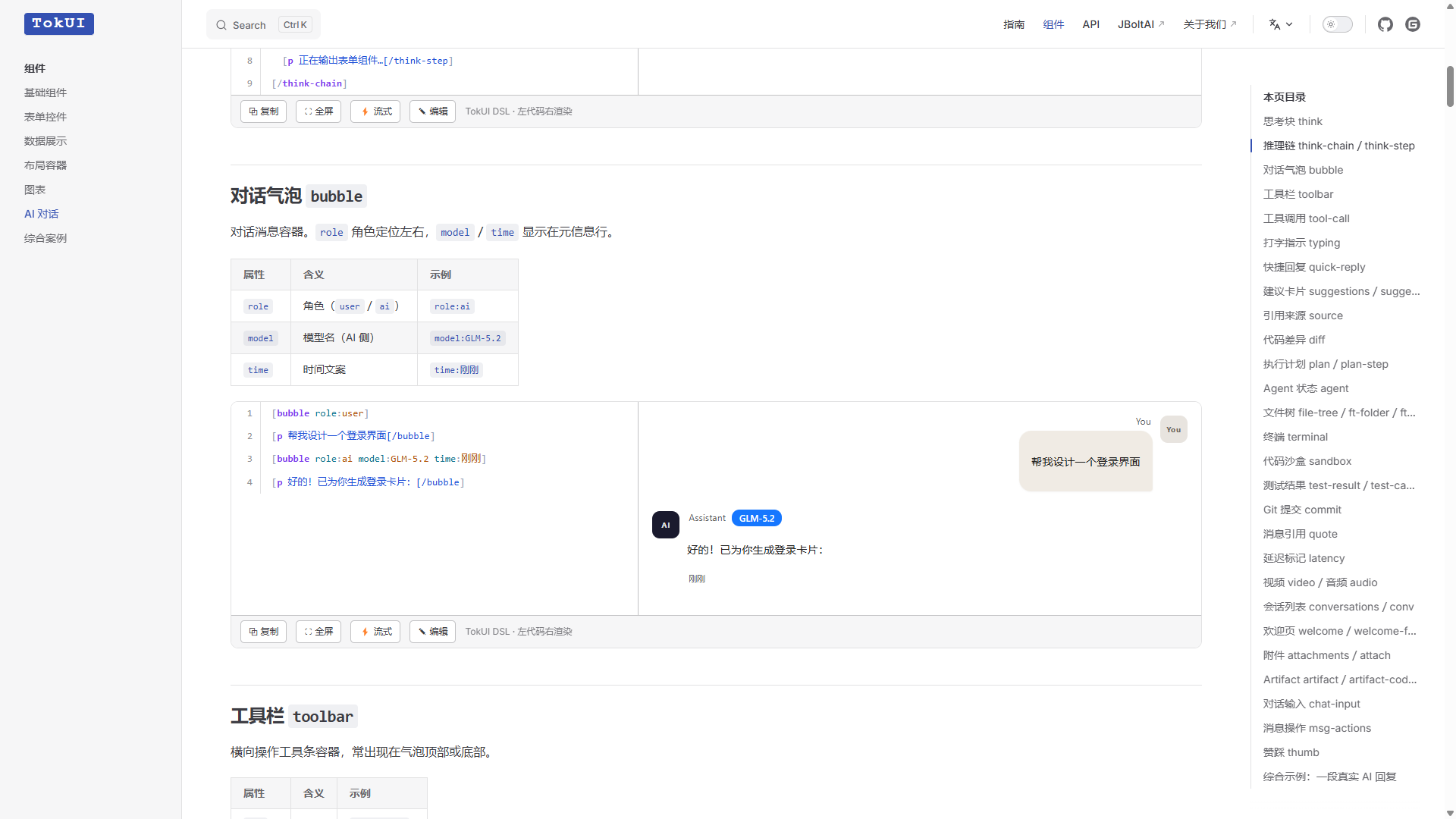Open the 组件 nav item

(x=1053, y=24)
